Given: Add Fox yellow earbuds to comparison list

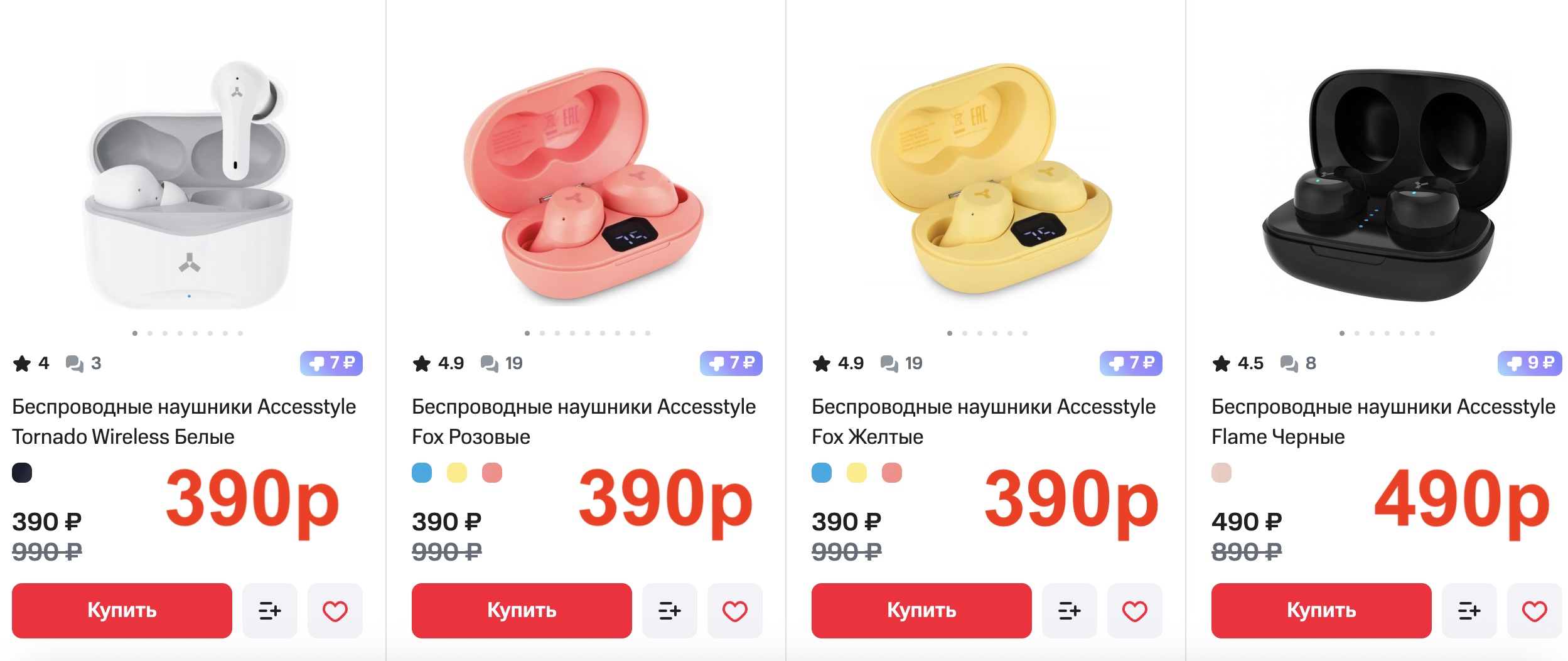Looking at the screenshot, I should tap(1069, 610).
